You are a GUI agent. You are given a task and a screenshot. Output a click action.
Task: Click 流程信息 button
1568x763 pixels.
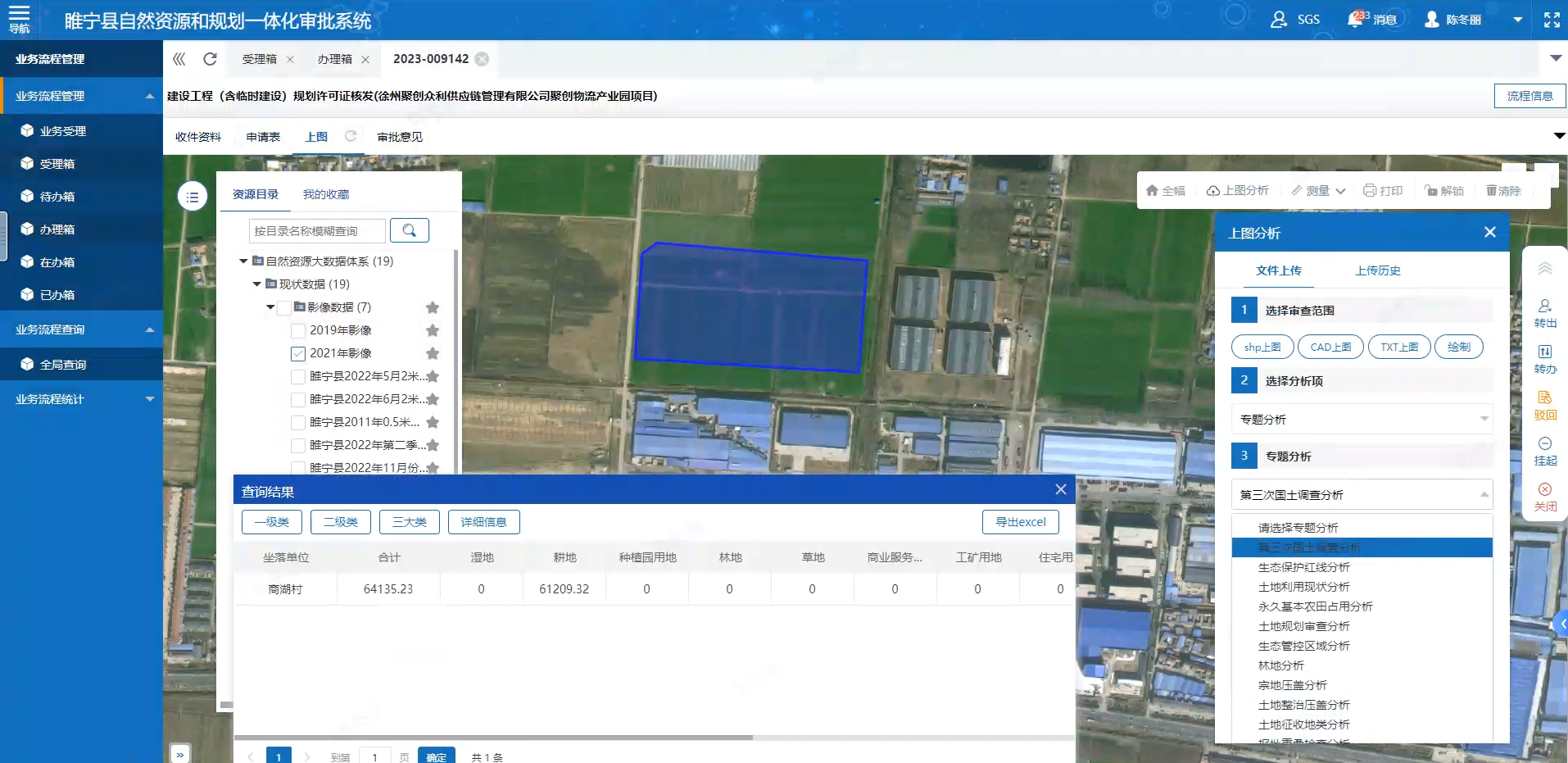[1529, 96]
